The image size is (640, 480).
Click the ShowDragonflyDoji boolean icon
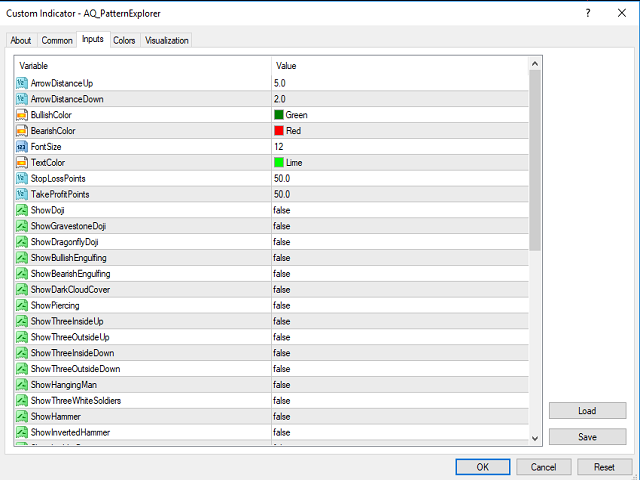(22, 242)
